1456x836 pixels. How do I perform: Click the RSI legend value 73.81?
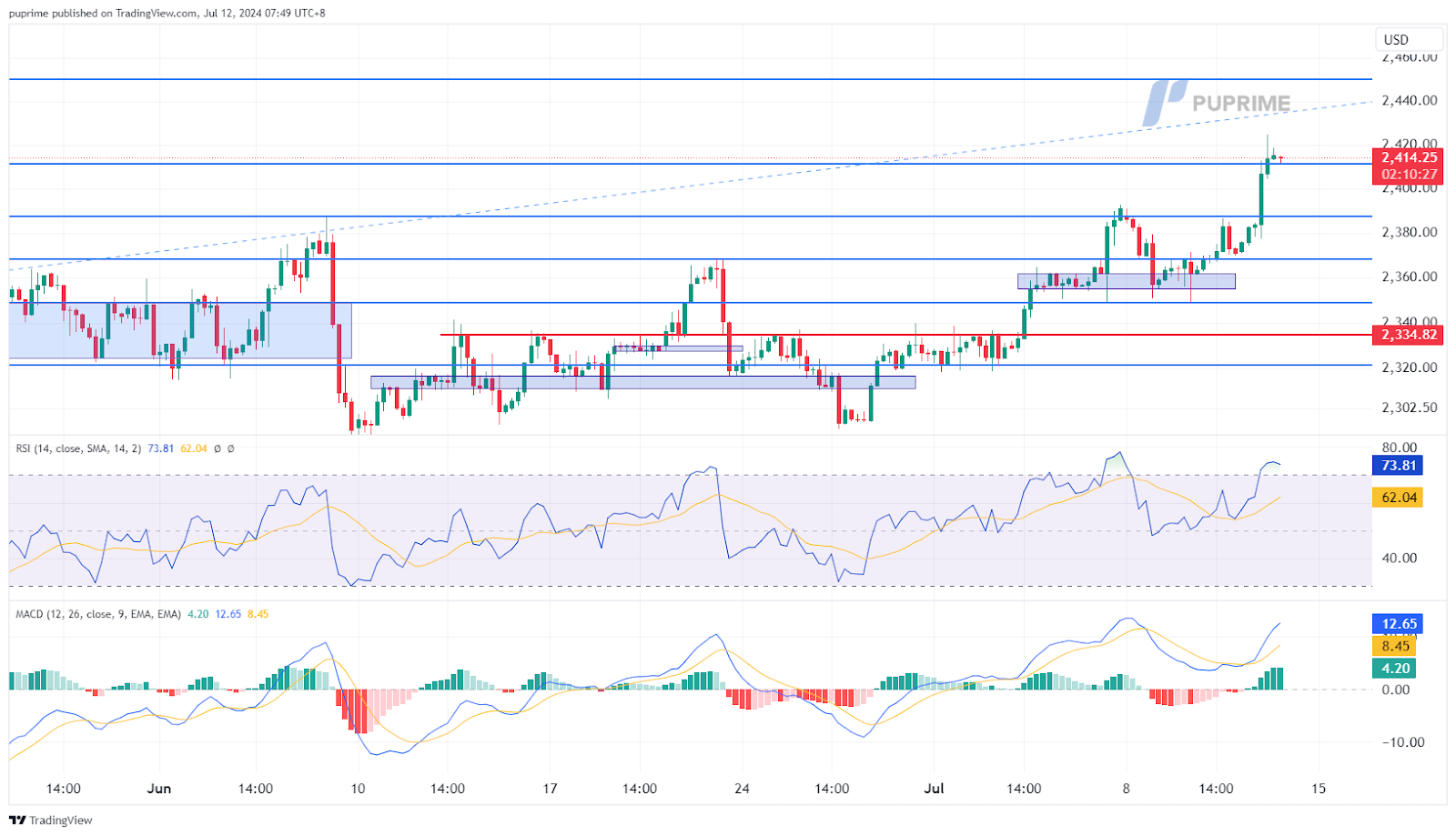tap(160, 448)
